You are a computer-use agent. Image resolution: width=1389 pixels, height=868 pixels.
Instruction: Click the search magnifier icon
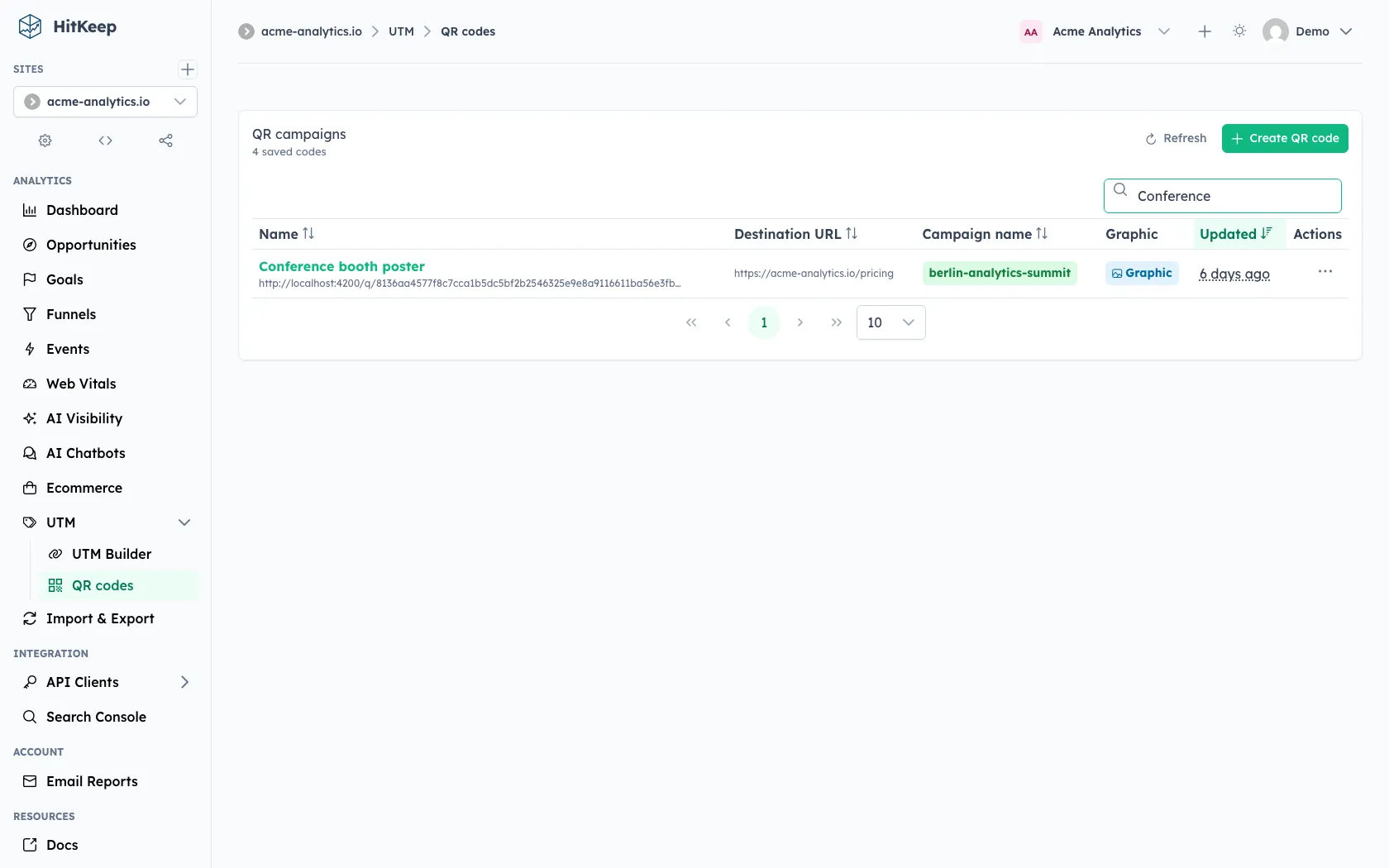click(1120, 189)
